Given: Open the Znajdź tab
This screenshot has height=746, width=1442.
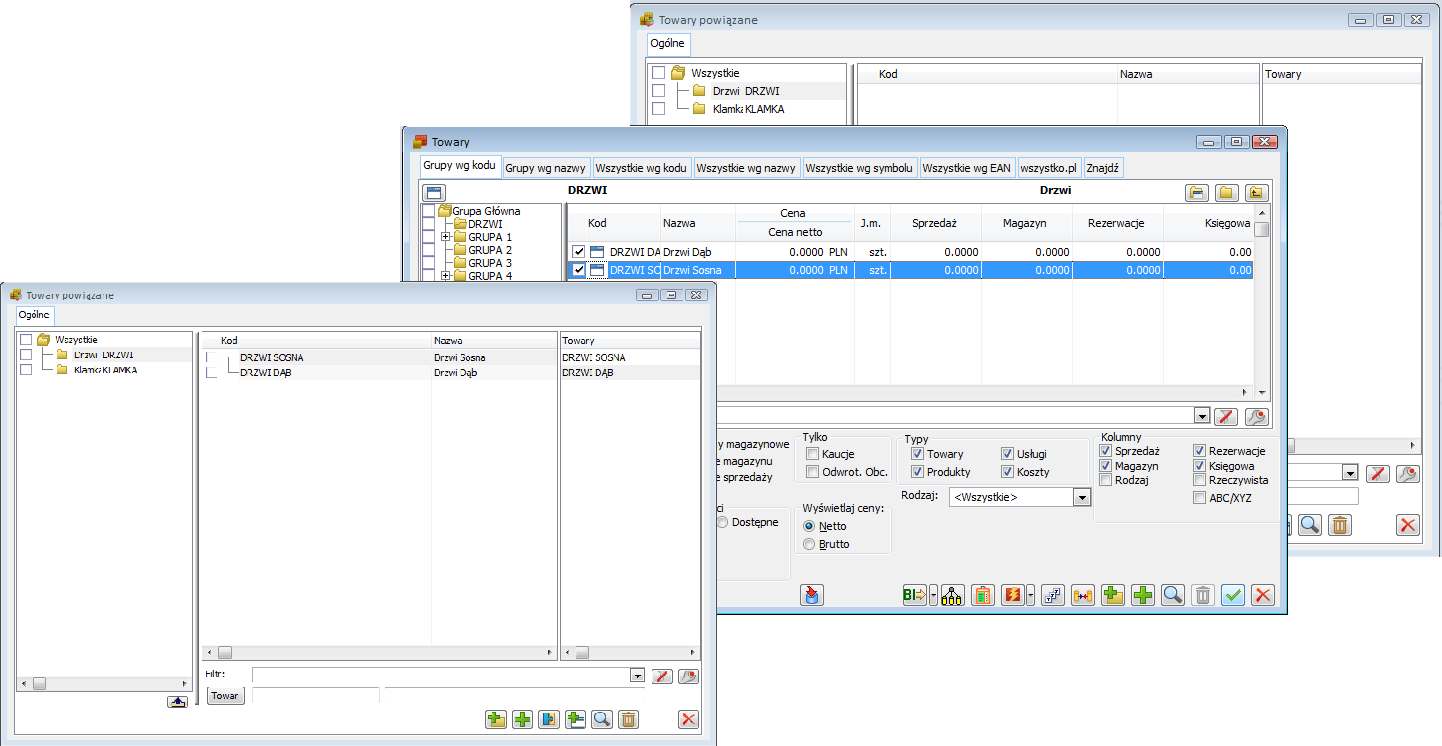Looking at the screenshot, I should [x=1104, y=168].
